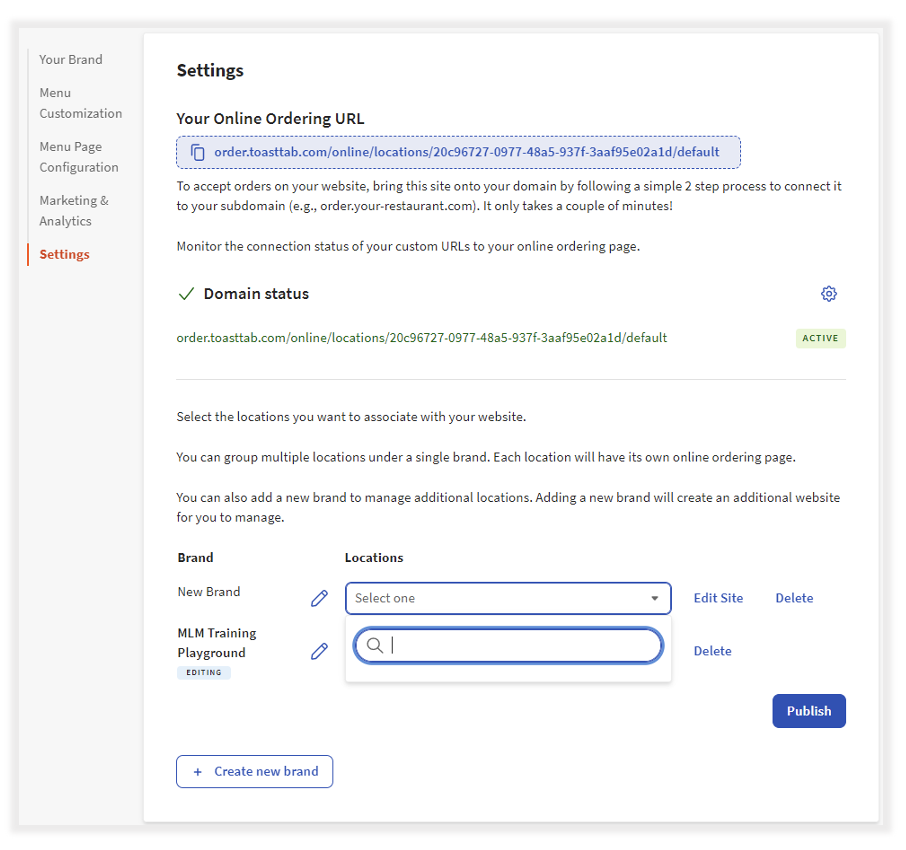The image size is (906, 850).
Task: Edit MLM Training Playground using its pencil icon
Action: [319, 651]
